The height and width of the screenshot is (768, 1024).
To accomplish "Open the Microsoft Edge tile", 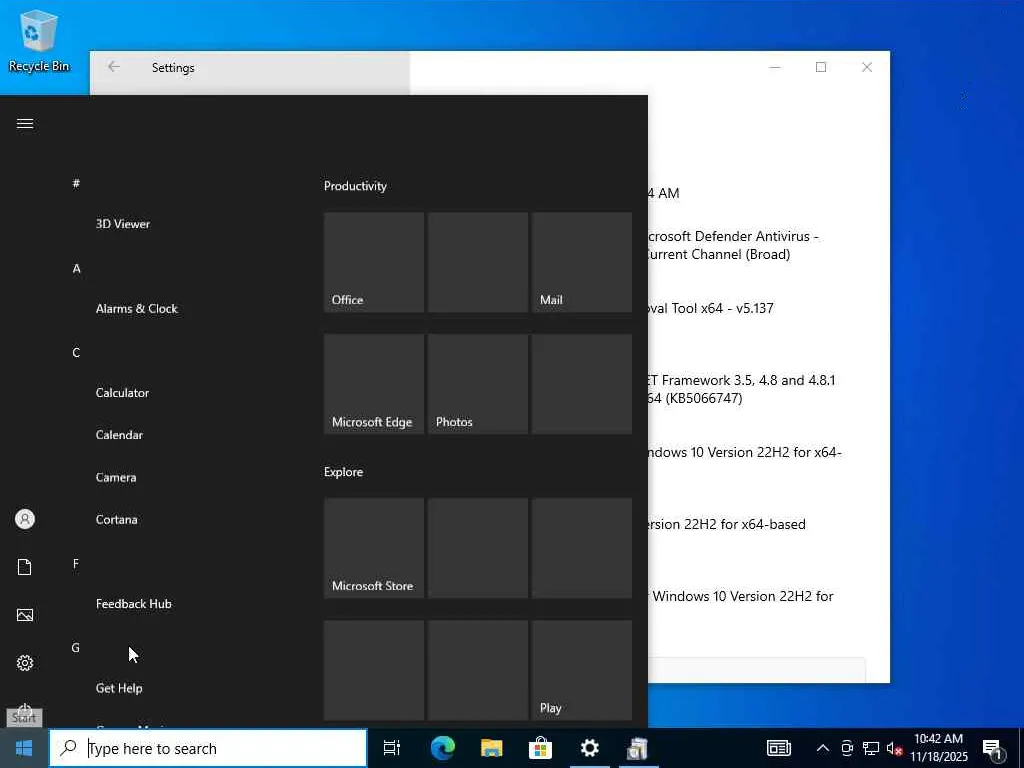I will (374, 384).
